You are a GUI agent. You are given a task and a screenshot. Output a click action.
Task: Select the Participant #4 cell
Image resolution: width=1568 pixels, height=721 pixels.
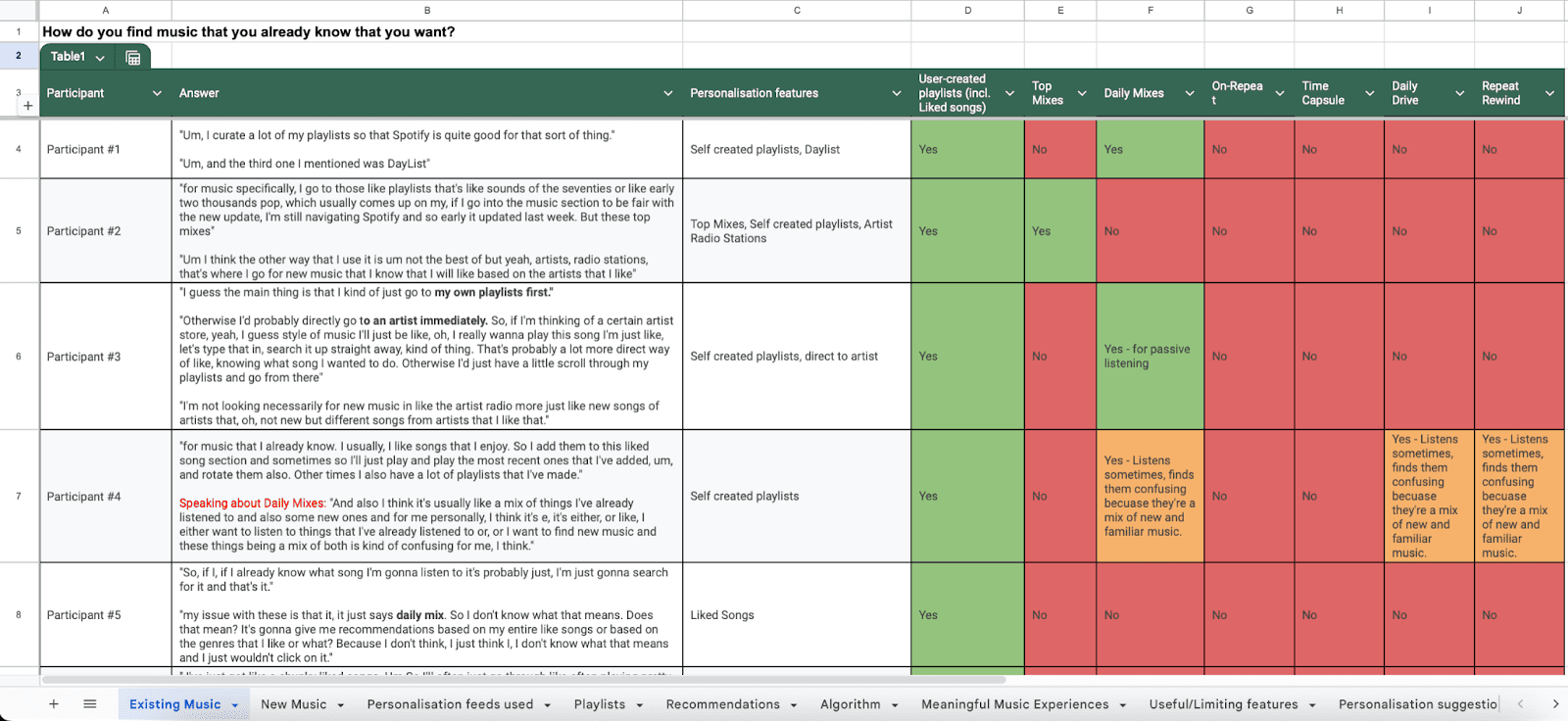(x=106, y=496)
